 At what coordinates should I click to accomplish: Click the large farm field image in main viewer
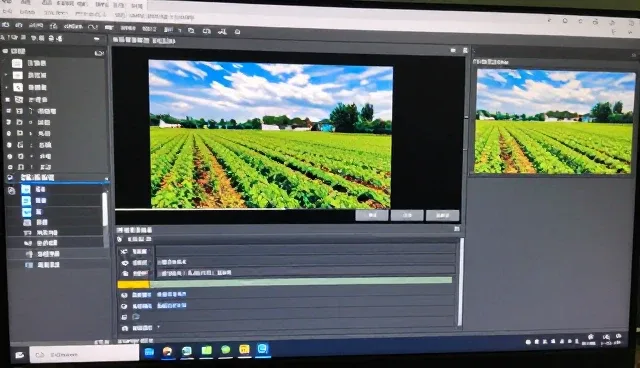point(270,134)
